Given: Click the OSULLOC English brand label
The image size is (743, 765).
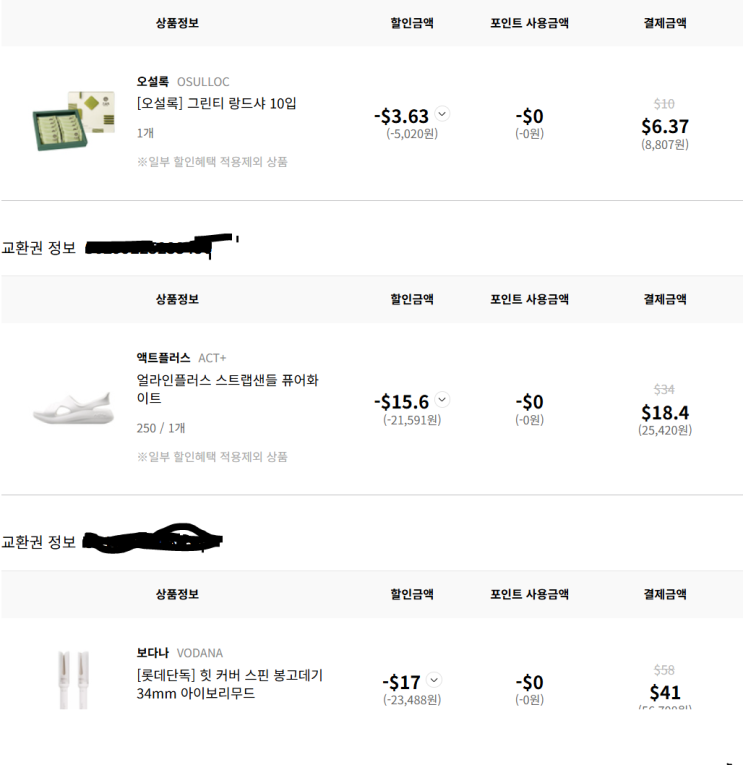Looking at the screenshot, I should click(x=203, y=82).
